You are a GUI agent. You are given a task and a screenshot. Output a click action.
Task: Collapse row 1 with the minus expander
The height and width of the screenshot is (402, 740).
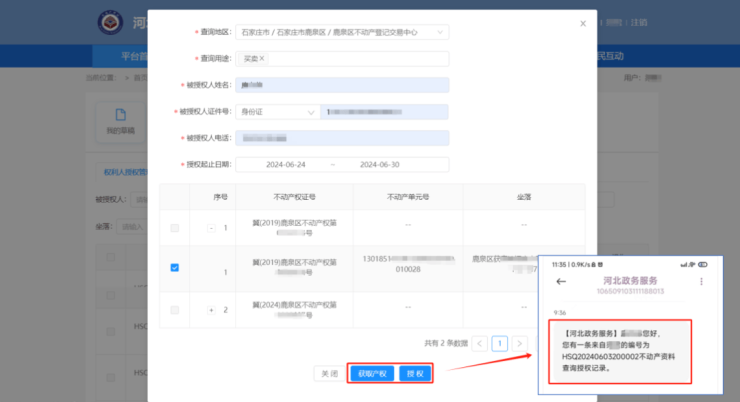[212, 228]
